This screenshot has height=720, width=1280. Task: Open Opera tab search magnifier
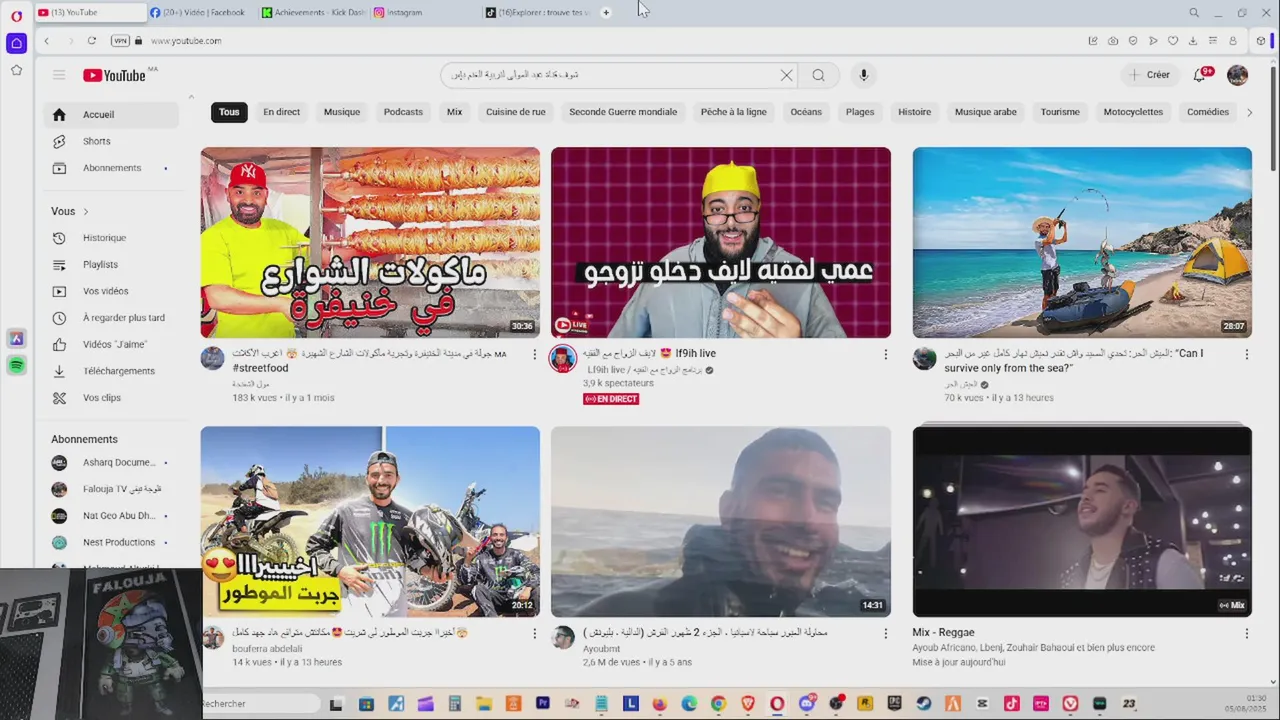click(1194, 13)
